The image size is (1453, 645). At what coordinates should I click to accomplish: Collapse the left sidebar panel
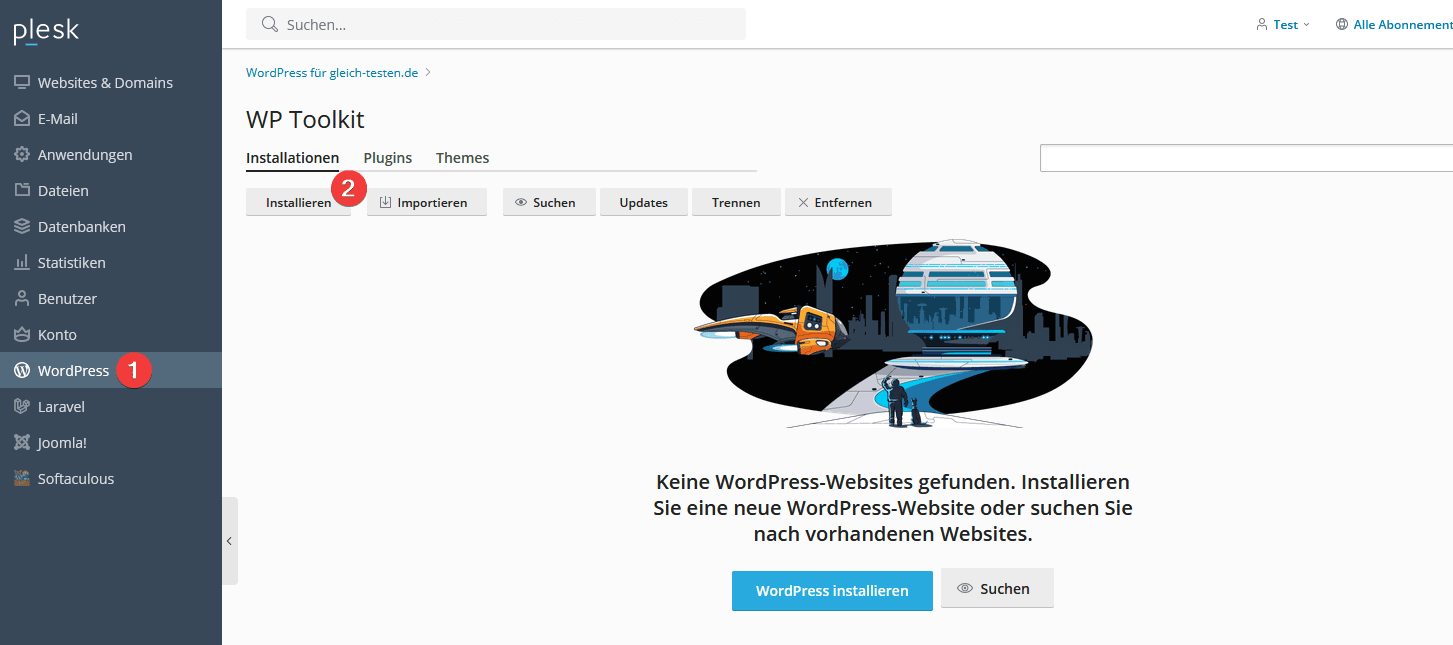pos(229,541)
